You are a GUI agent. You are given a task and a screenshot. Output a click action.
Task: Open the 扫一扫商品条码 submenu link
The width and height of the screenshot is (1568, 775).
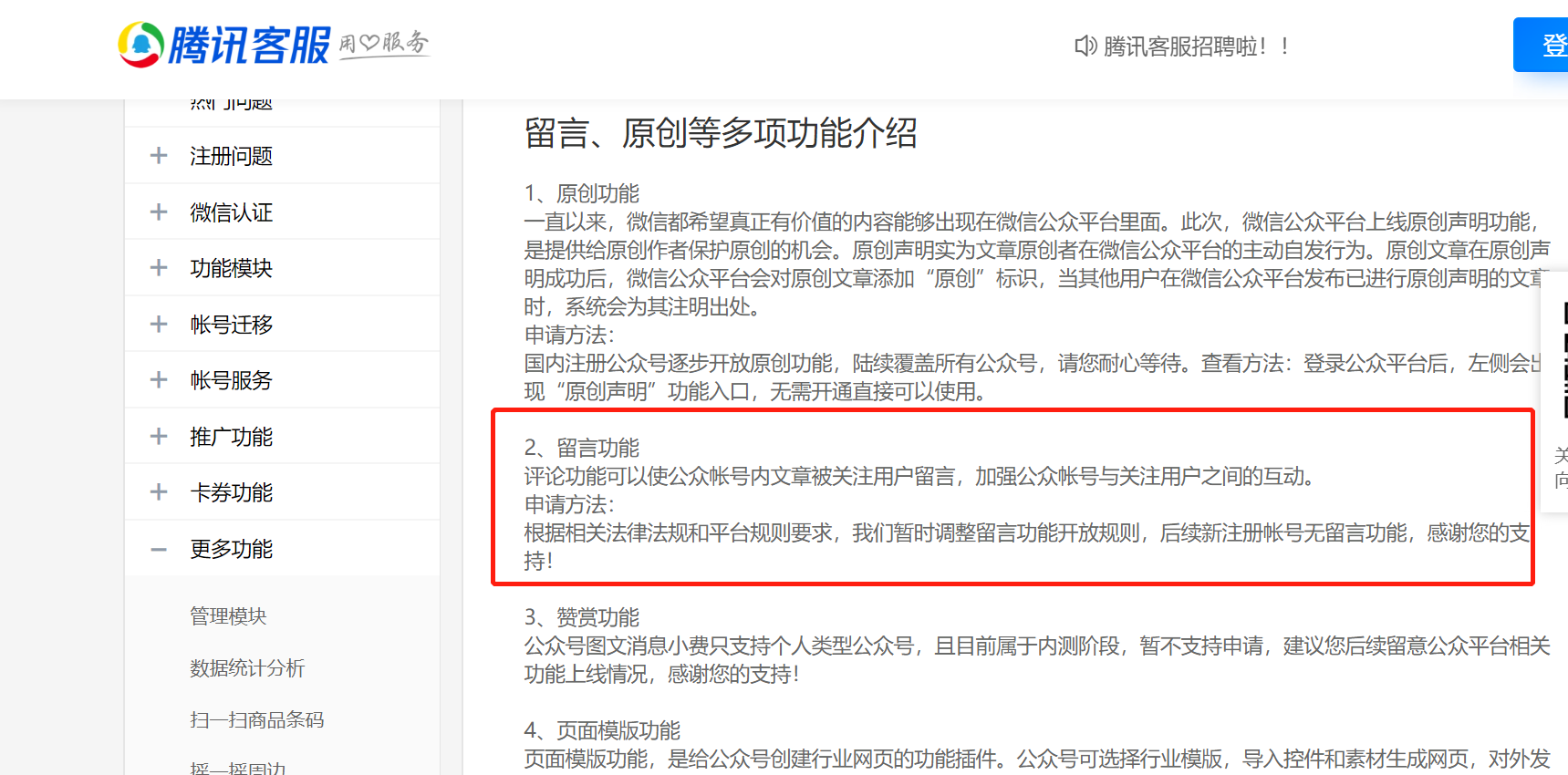[257, 720]
